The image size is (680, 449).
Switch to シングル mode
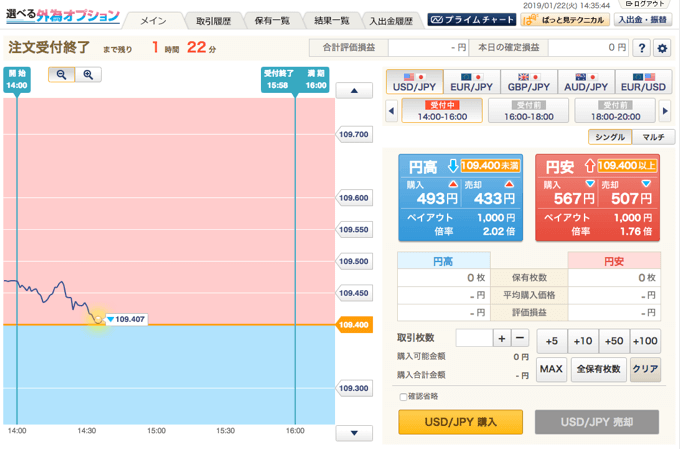click(610, 137)
